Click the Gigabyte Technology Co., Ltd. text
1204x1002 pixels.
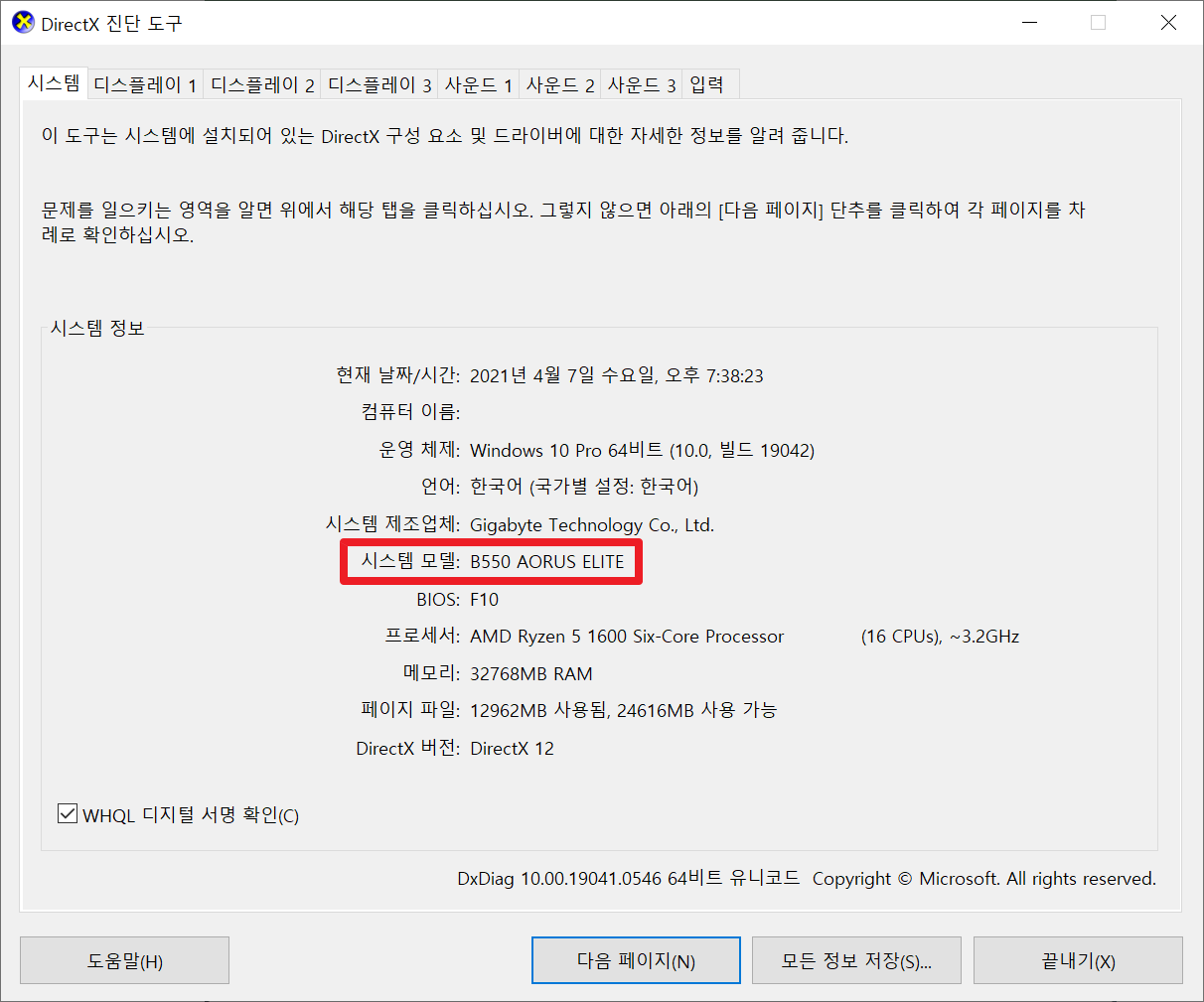point(592,524)
